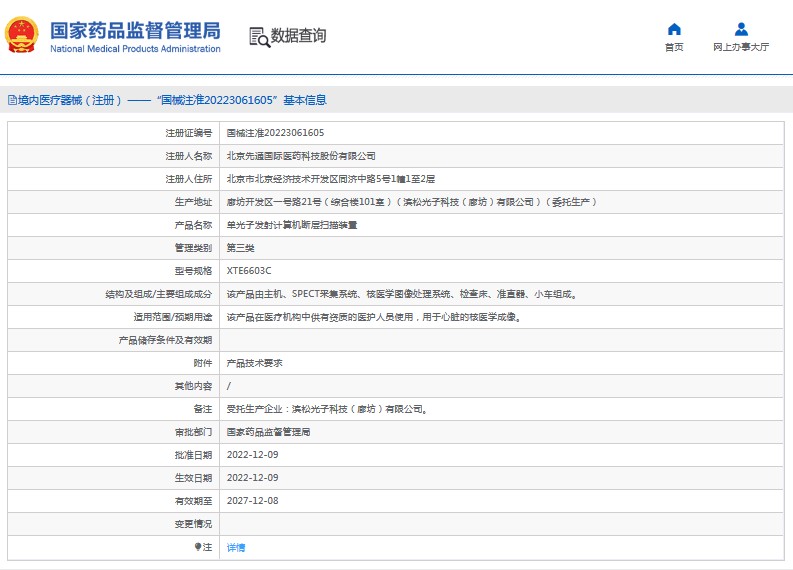Click the 产品名称 label
This screenshot has width=793, height=570.
coord(193,225)
